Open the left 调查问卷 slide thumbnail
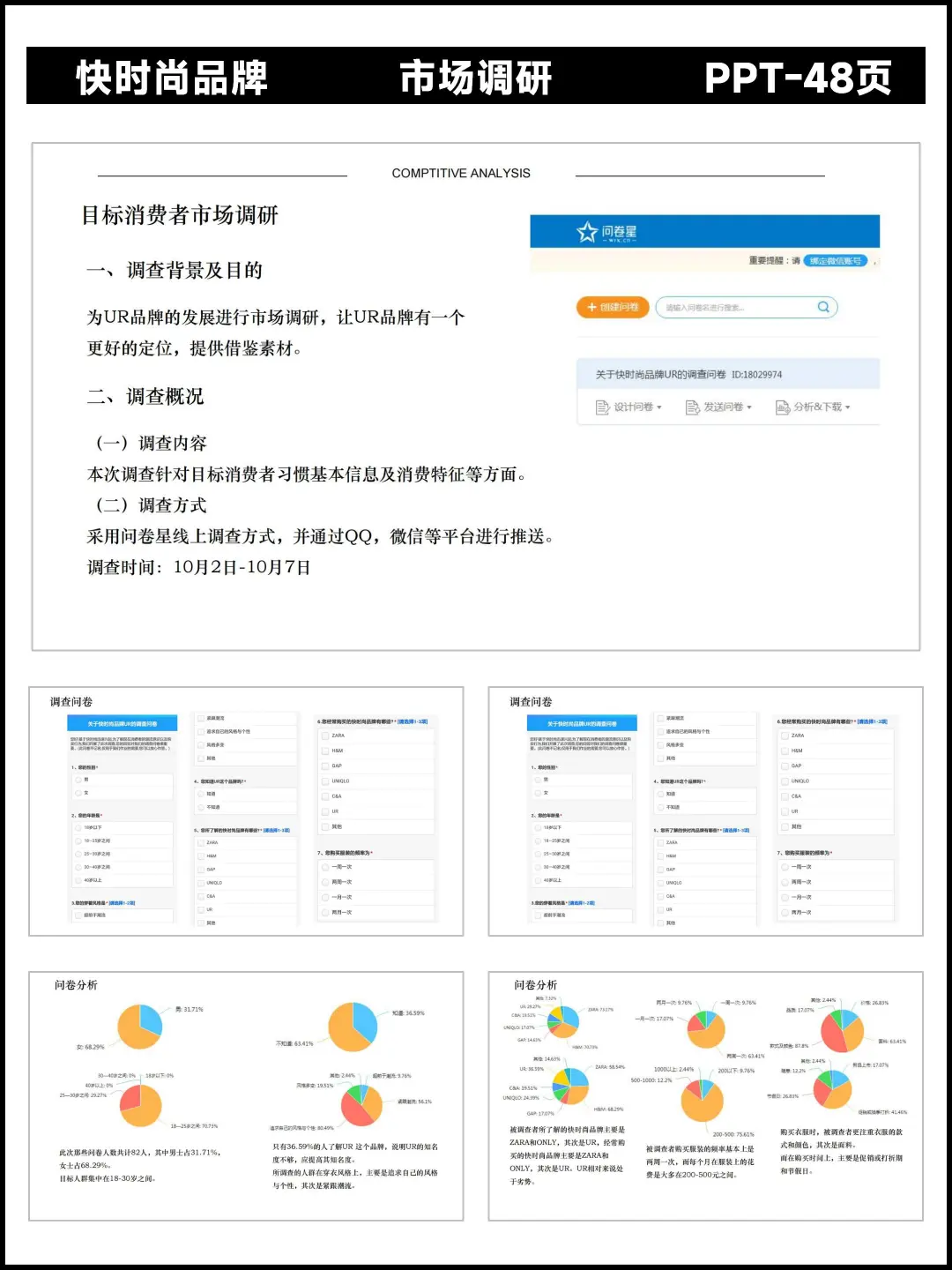The height and width of the screenshot is (1270, 952). 246,811
